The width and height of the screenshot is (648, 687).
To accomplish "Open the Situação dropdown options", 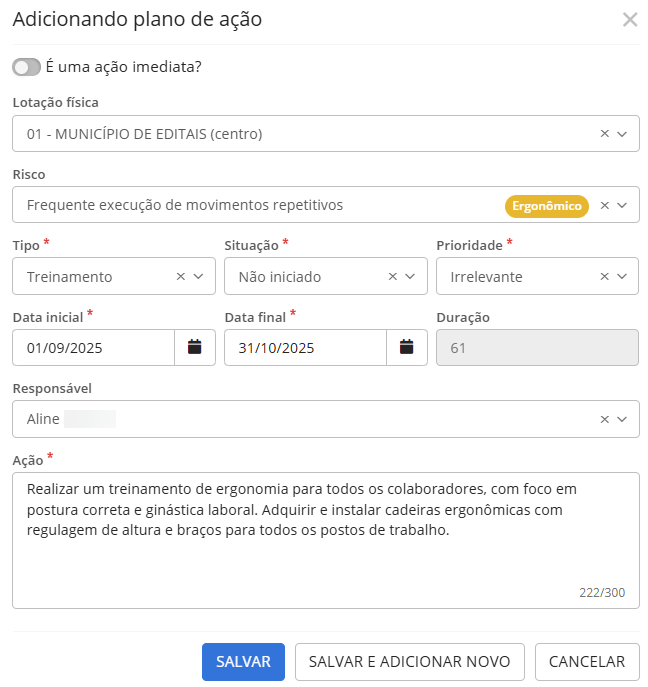I will (x=410, y=277).
